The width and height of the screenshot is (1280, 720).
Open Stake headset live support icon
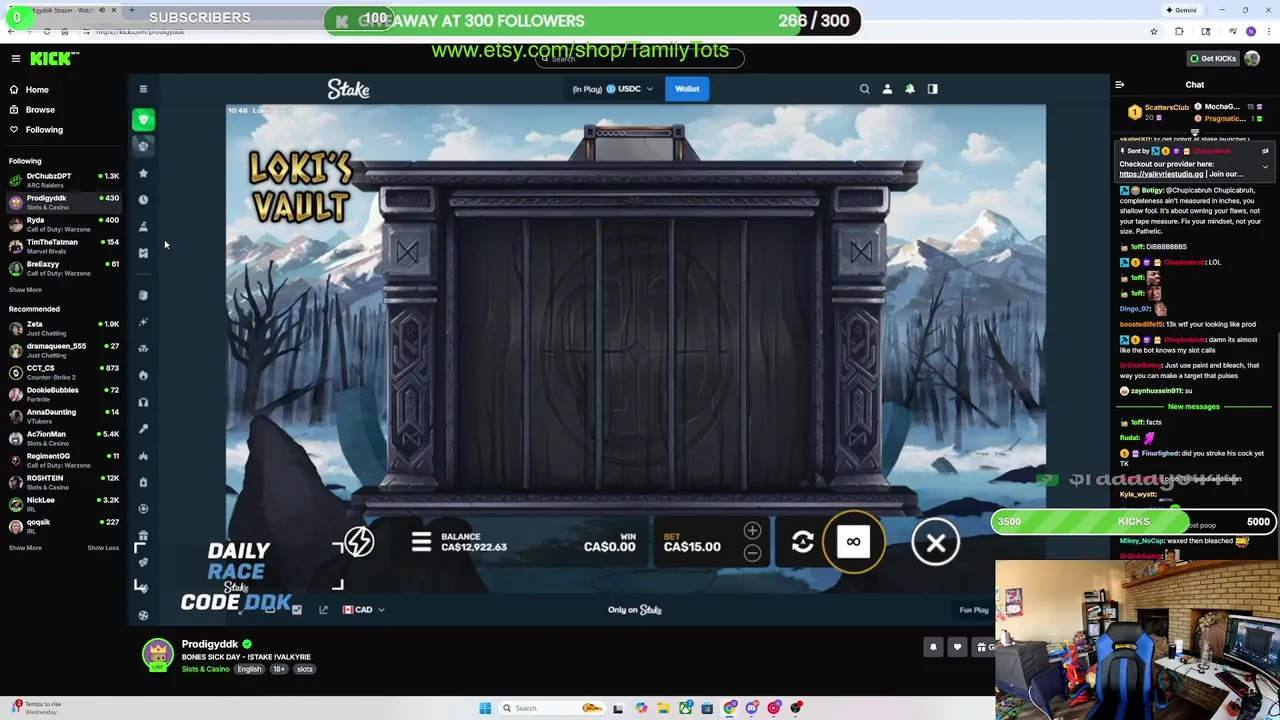click(143, 402)
